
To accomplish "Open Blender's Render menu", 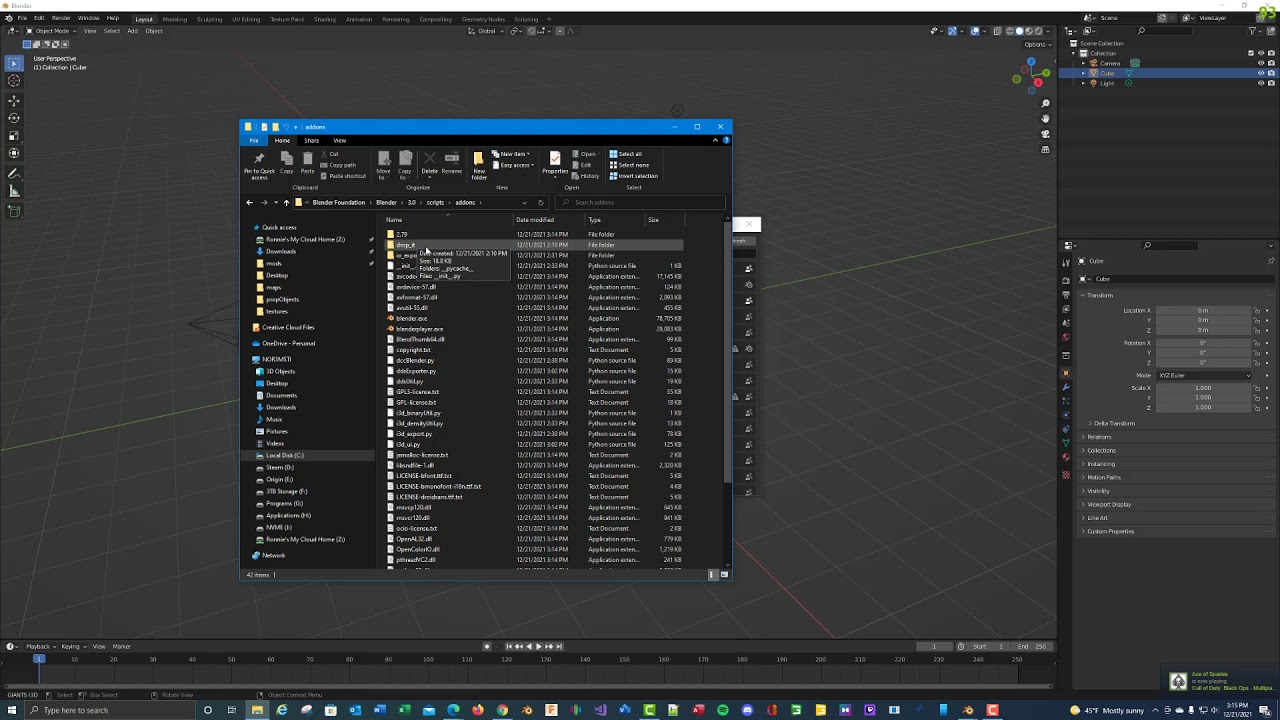I will point(61,18).
